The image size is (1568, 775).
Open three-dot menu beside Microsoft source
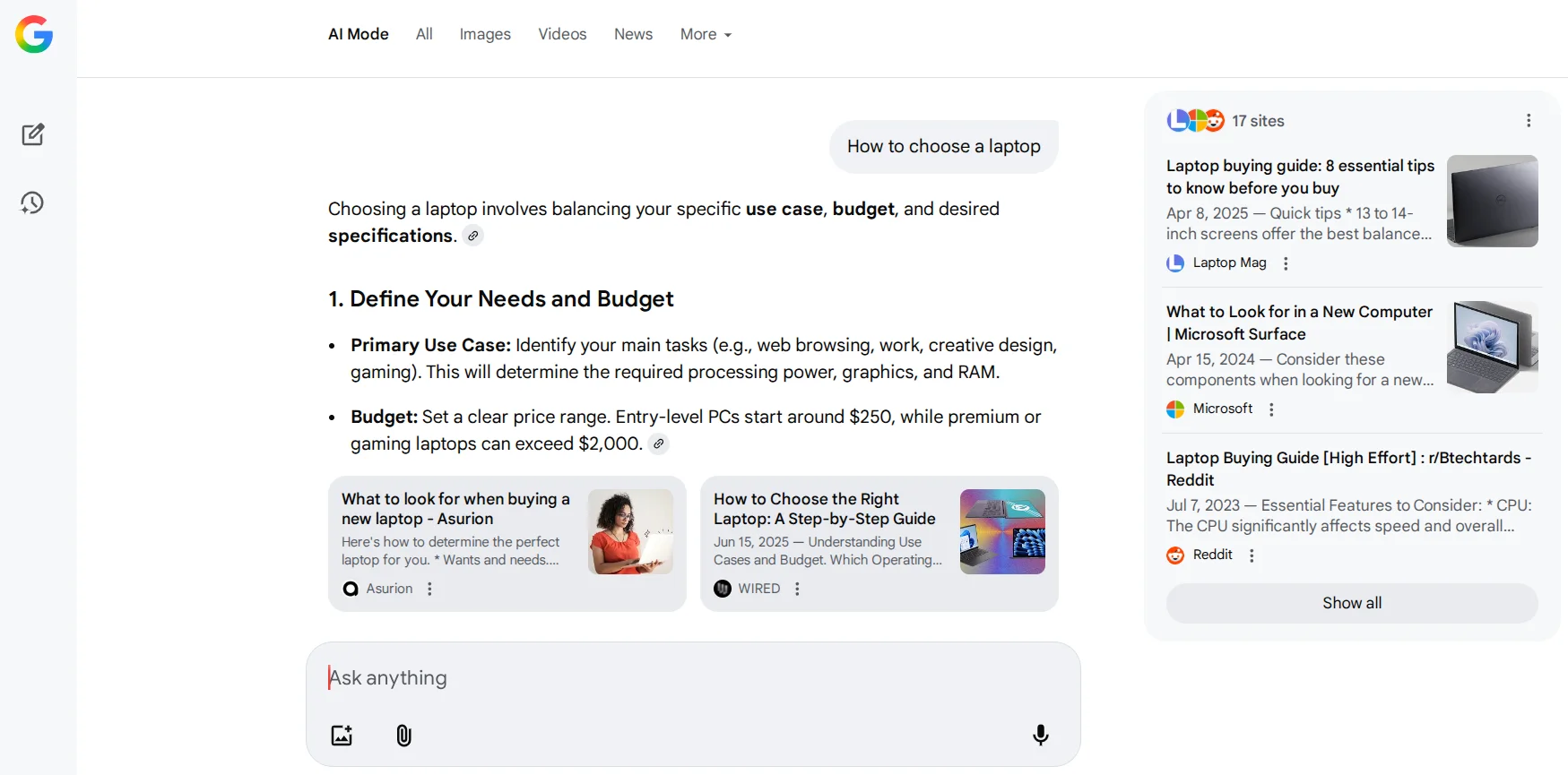click(1271, 409)
